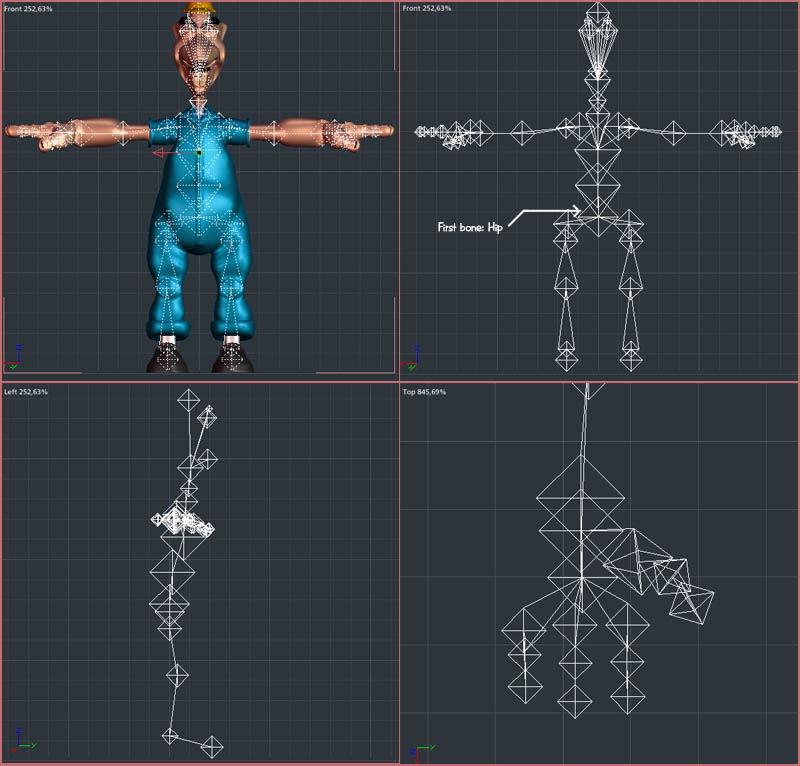800x766 pixels.
Task: Open the Top 845,69% viewport label
Action: [424, 392]
